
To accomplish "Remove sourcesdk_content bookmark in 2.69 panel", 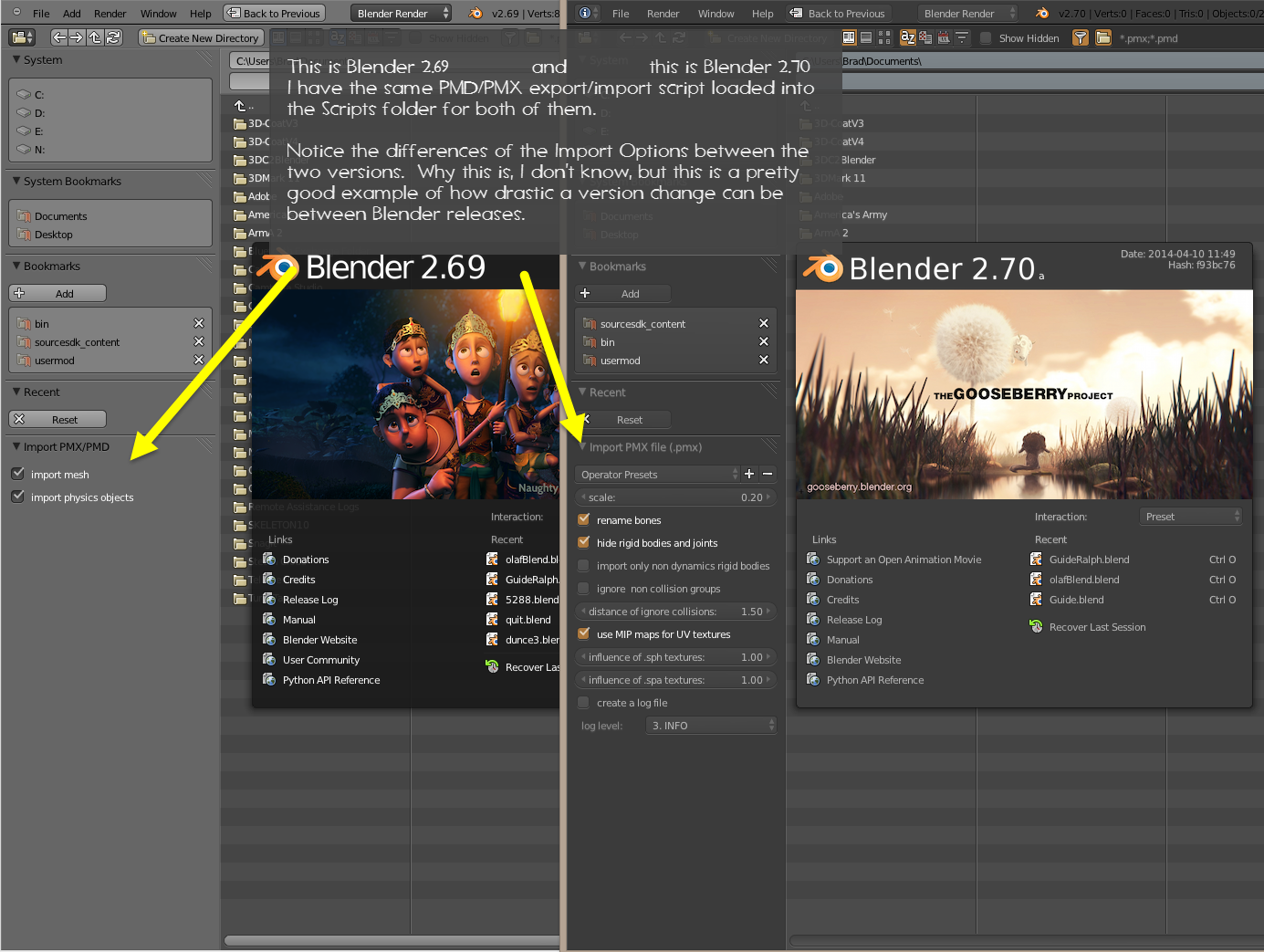I will pyautogui.click(x=199, y=341).
